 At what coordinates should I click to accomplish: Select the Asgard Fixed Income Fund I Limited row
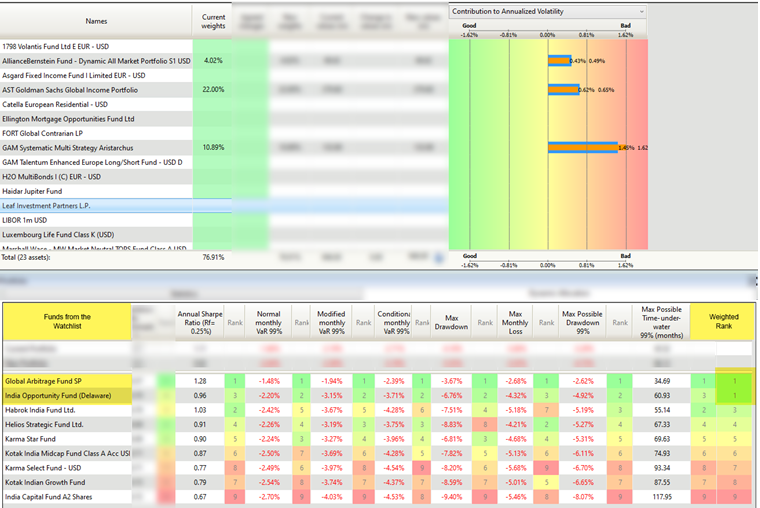coord(96,76)
